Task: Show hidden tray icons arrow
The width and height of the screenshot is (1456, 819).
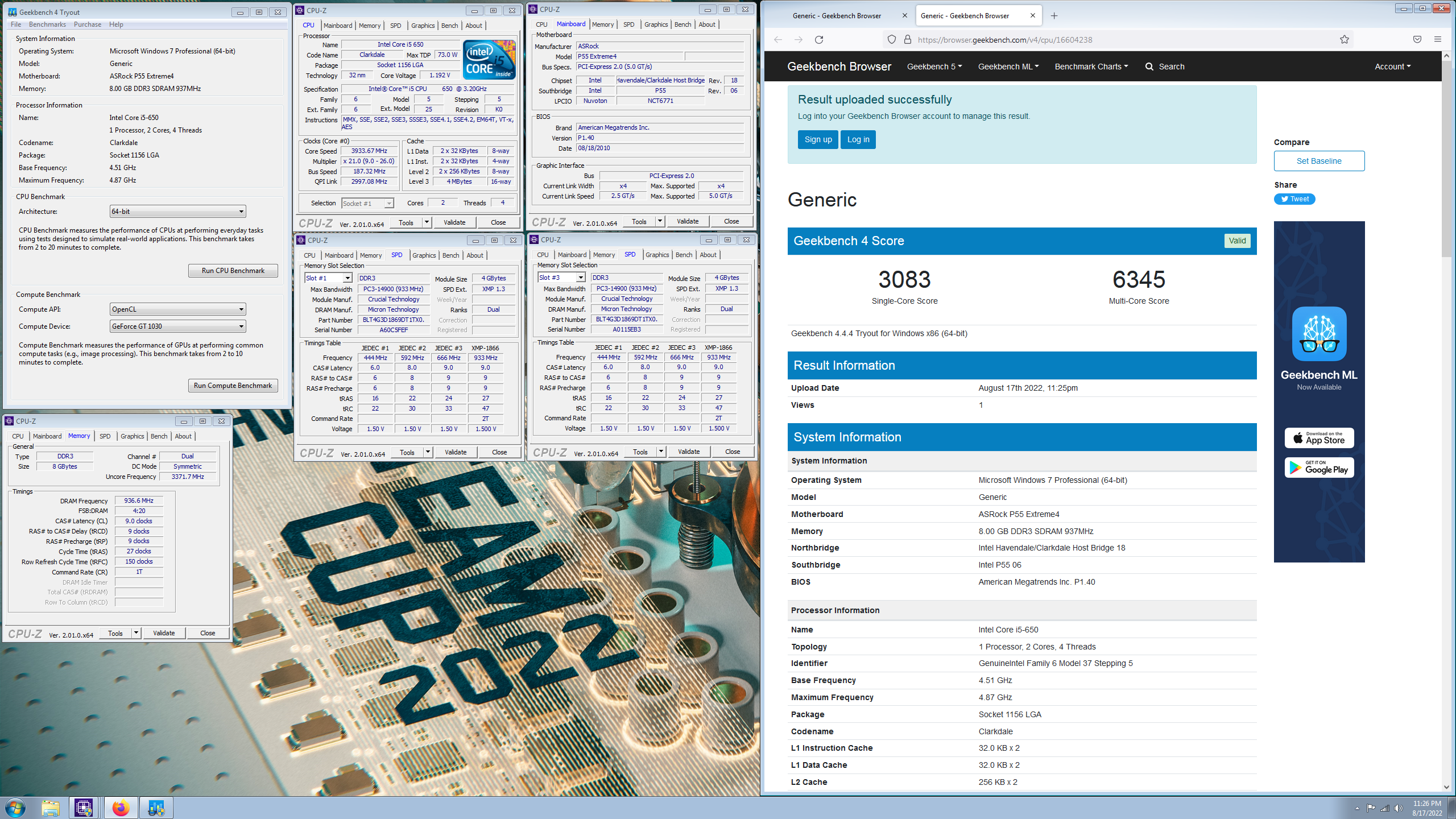Action: tap(1357, 808)
